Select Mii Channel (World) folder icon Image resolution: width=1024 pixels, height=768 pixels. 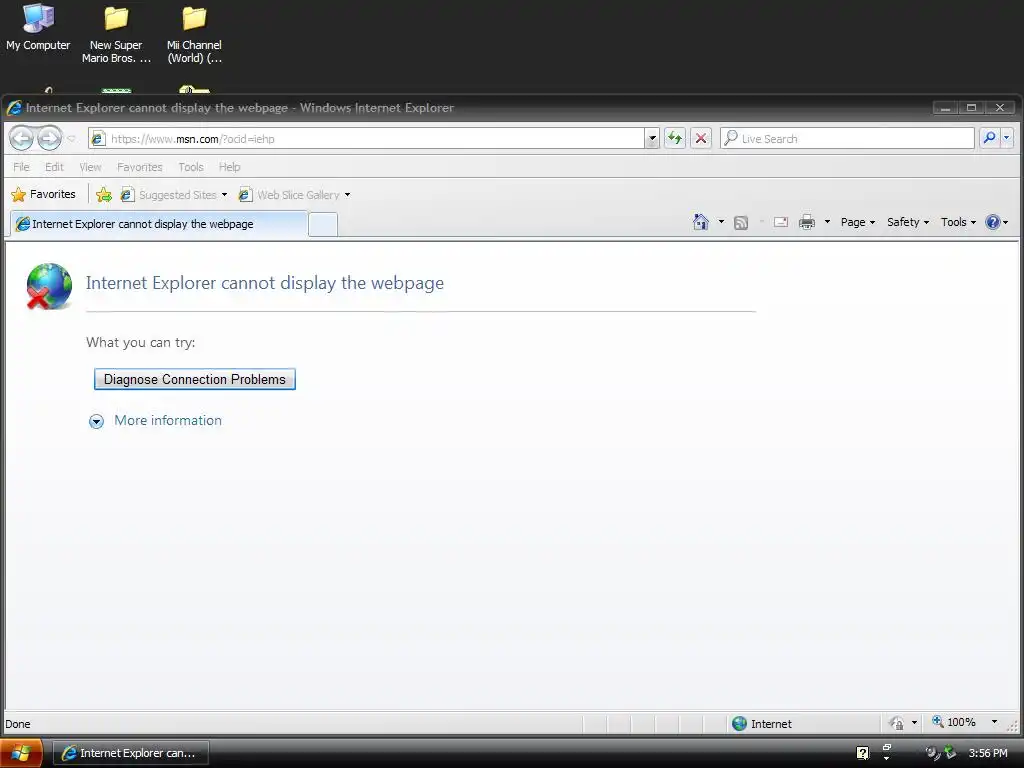[194, 34]
